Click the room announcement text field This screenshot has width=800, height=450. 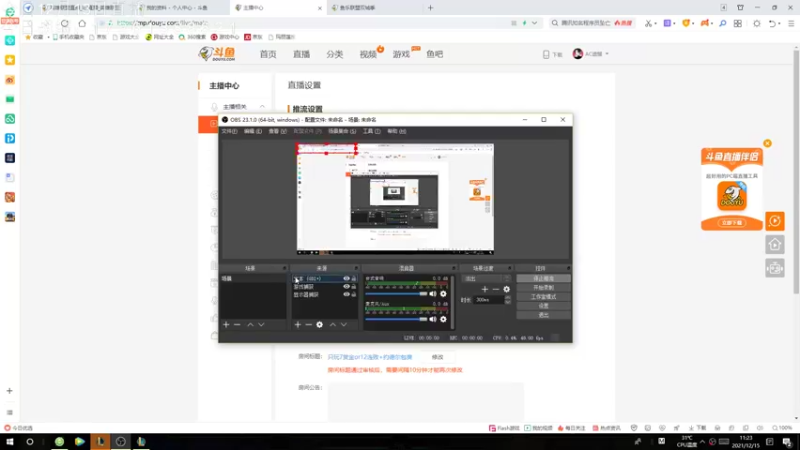(x=426, y=401)
